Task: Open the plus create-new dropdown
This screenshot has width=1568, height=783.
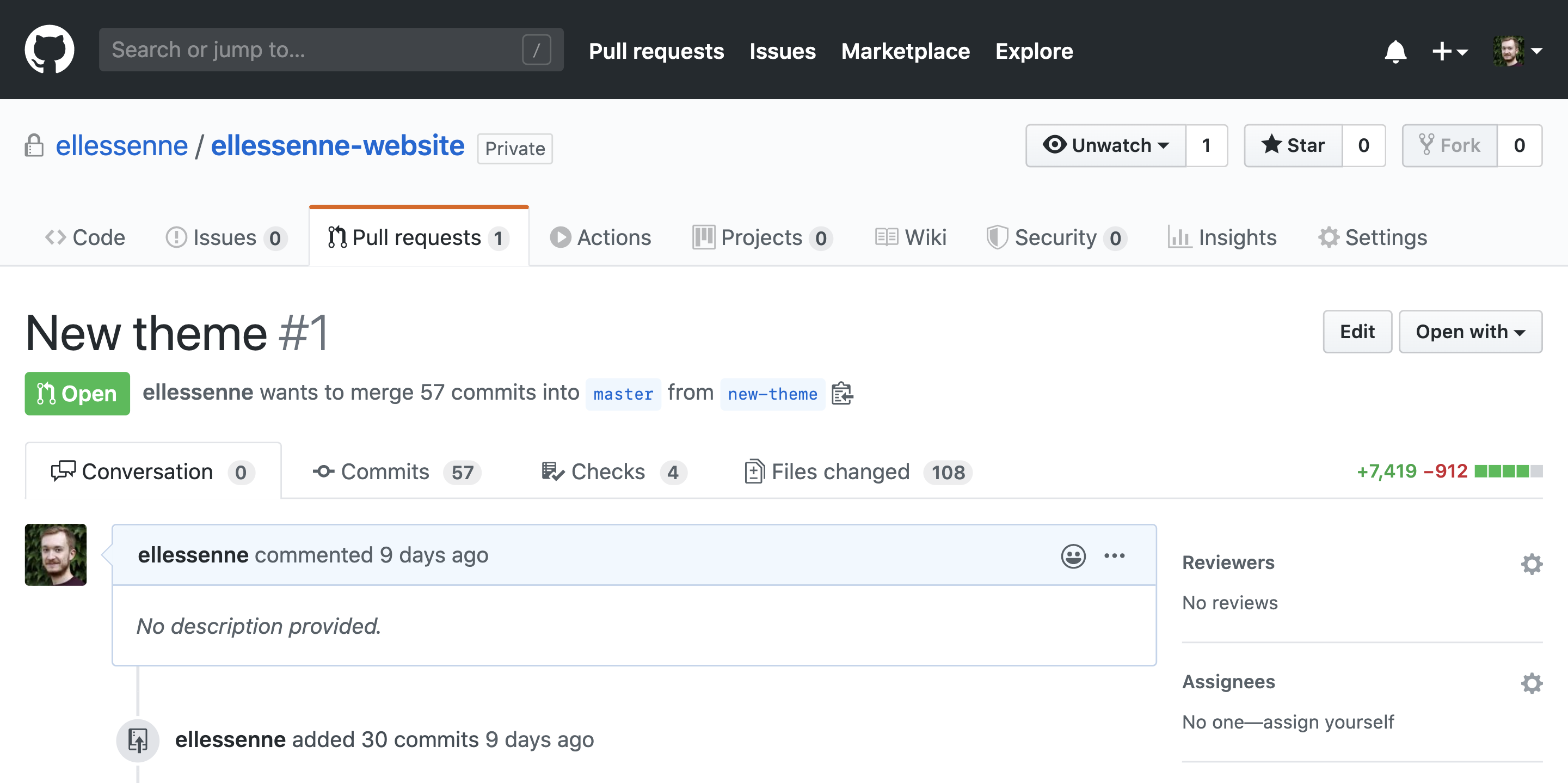Action: pyautogui.click(x=1449, y=51)
